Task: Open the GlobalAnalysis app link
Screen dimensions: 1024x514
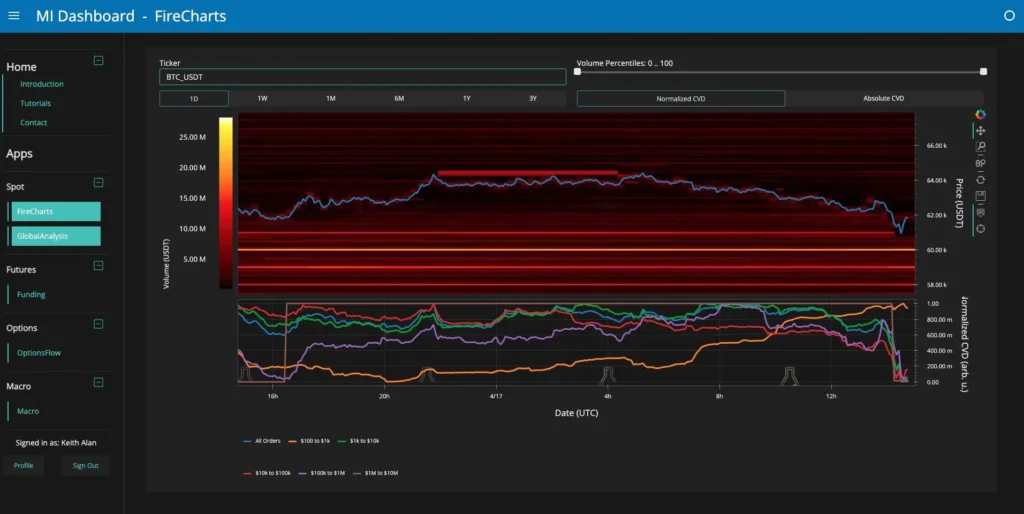Action: pos(55,236)
